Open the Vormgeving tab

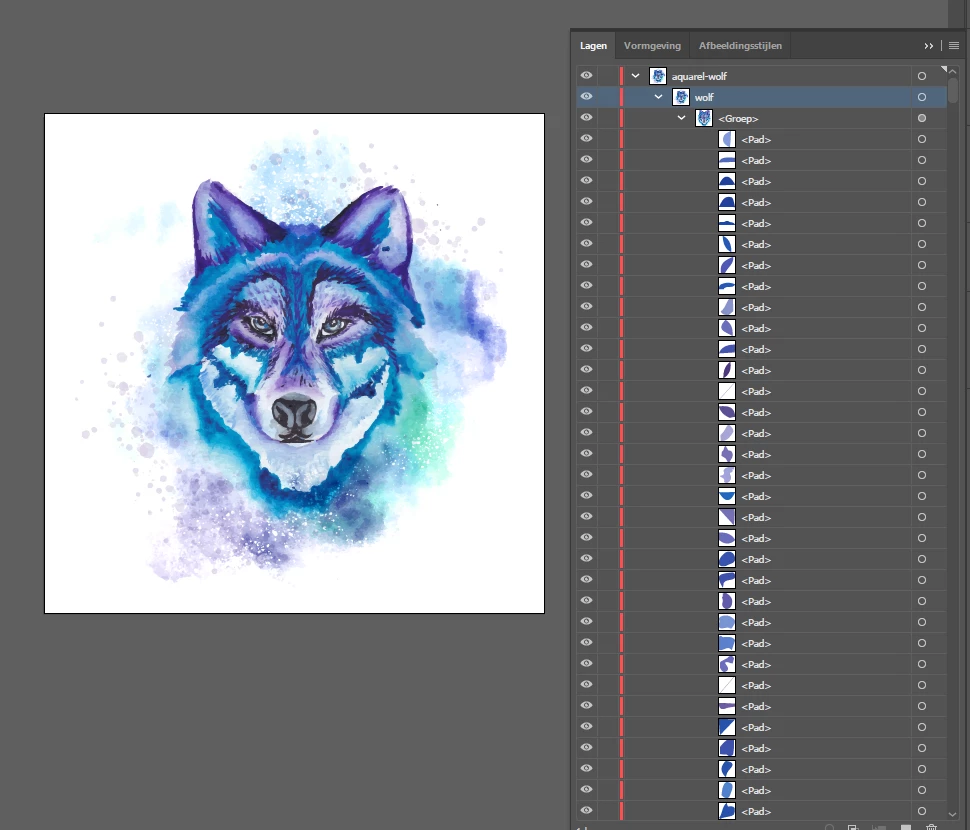coord(652,46)
